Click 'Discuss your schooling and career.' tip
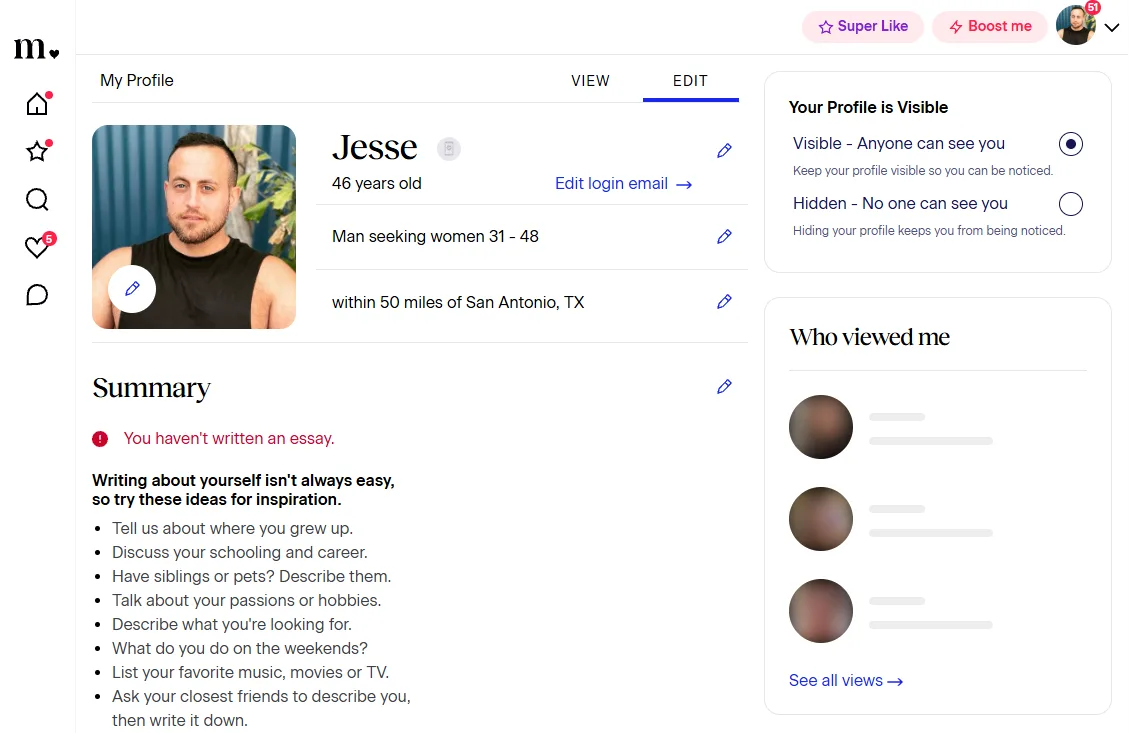1129x733 pixels. (x=240, y=552)
